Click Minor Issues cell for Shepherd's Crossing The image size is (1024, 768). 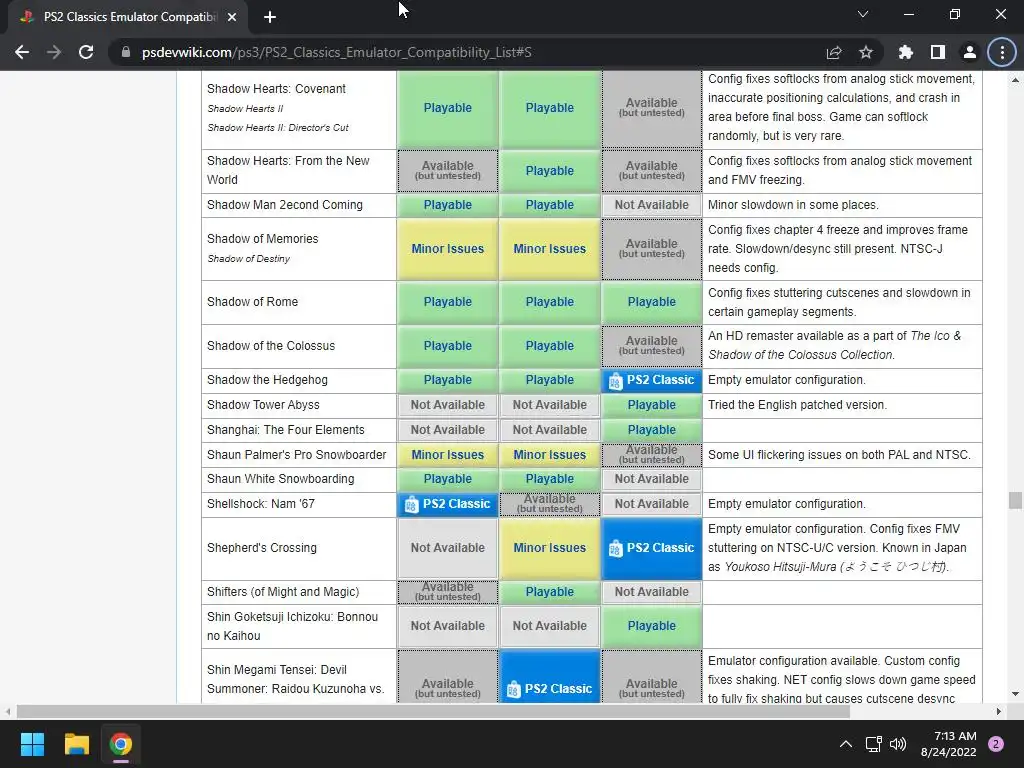[x=549, y=548]
